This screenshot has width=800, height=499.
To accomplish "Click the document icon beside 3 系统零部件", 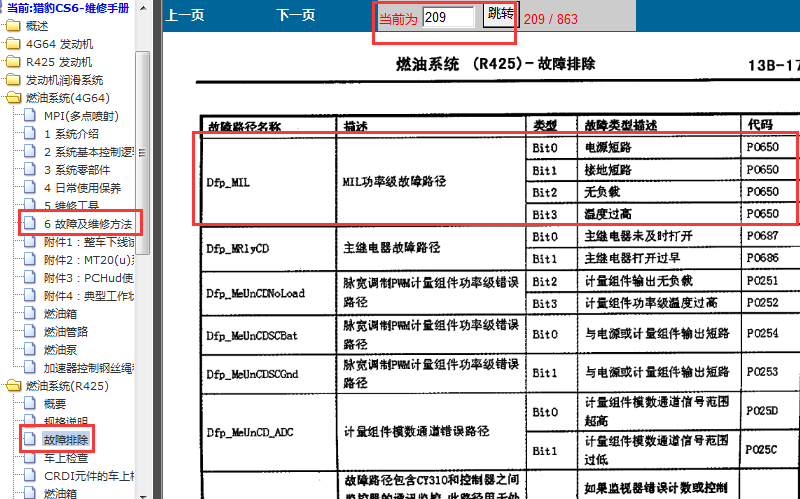I will 30,169.
